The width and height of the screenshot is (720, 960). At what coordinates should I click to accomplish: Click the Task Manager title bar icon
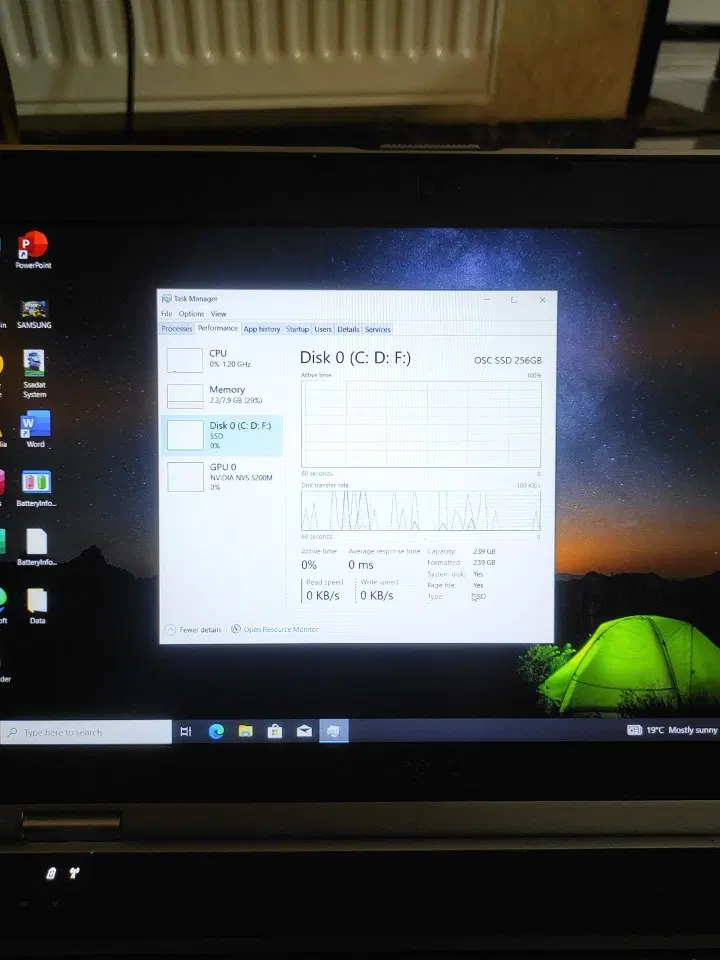pyautogui.click(x=166, y=299)
